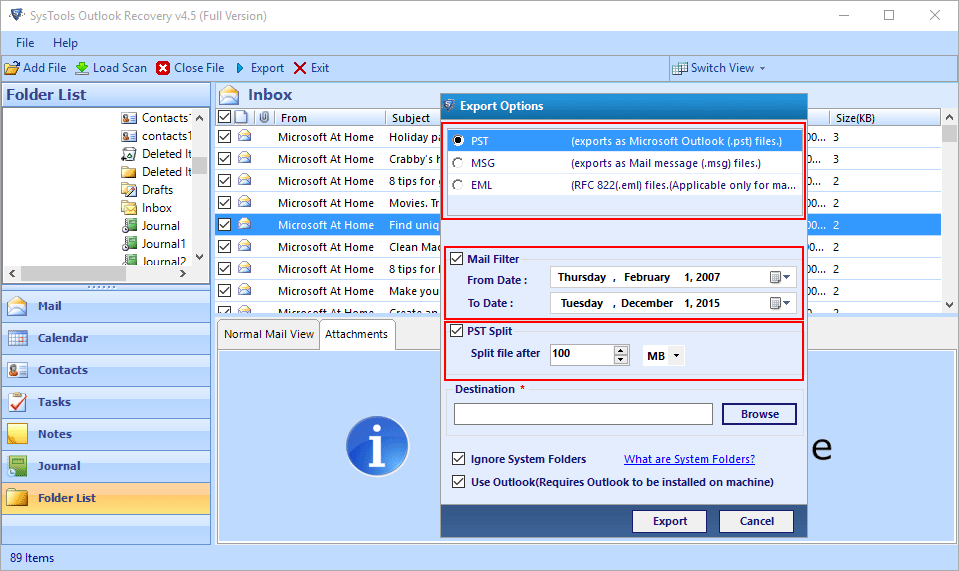Increase split file size with up arrow
Viewport: 959px width, 571px height.
coord(621,350)
